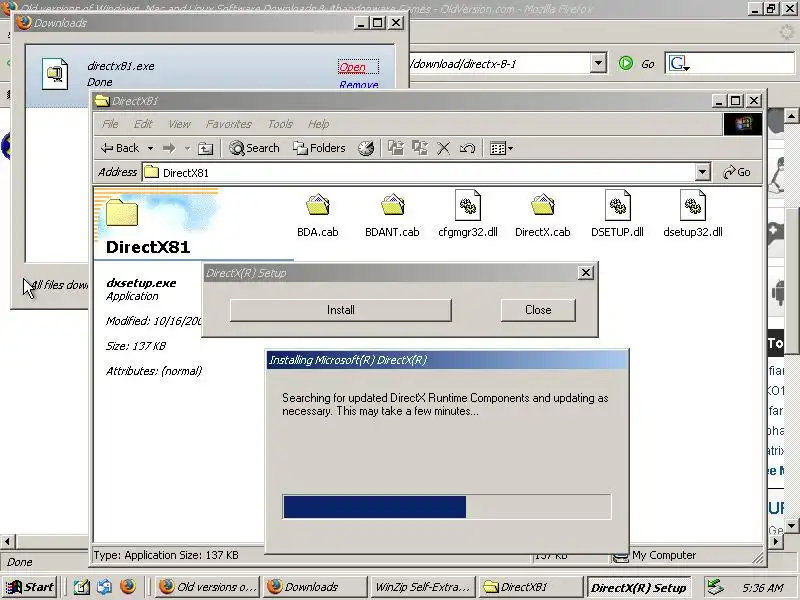Click the Copy To folder icon
The width and height of the screenshot is (800, 600).
(x=420, y=148)
